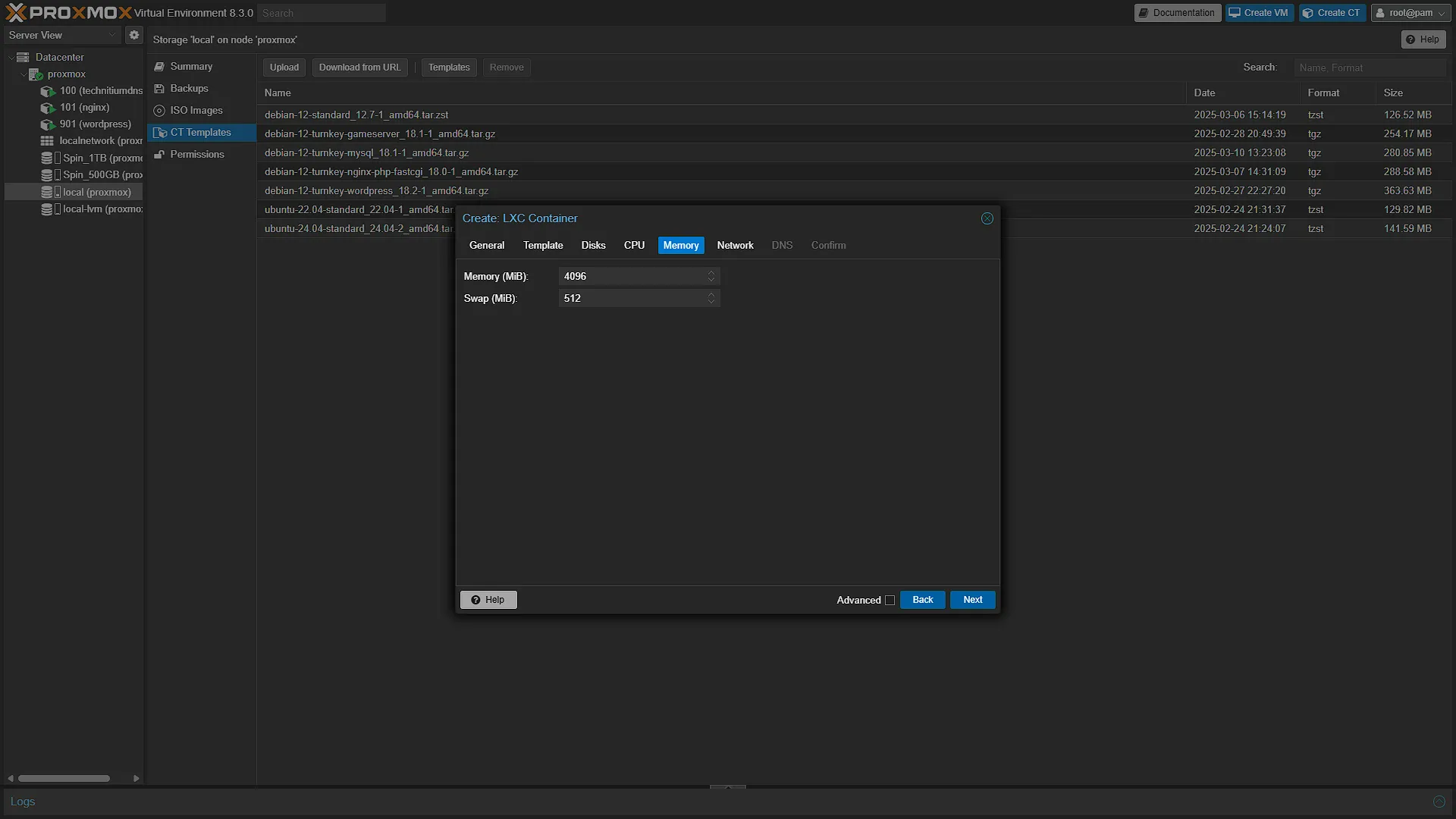Click the Create VM button
This screenshot has height=819, width=1456.
coord(1260,13)
